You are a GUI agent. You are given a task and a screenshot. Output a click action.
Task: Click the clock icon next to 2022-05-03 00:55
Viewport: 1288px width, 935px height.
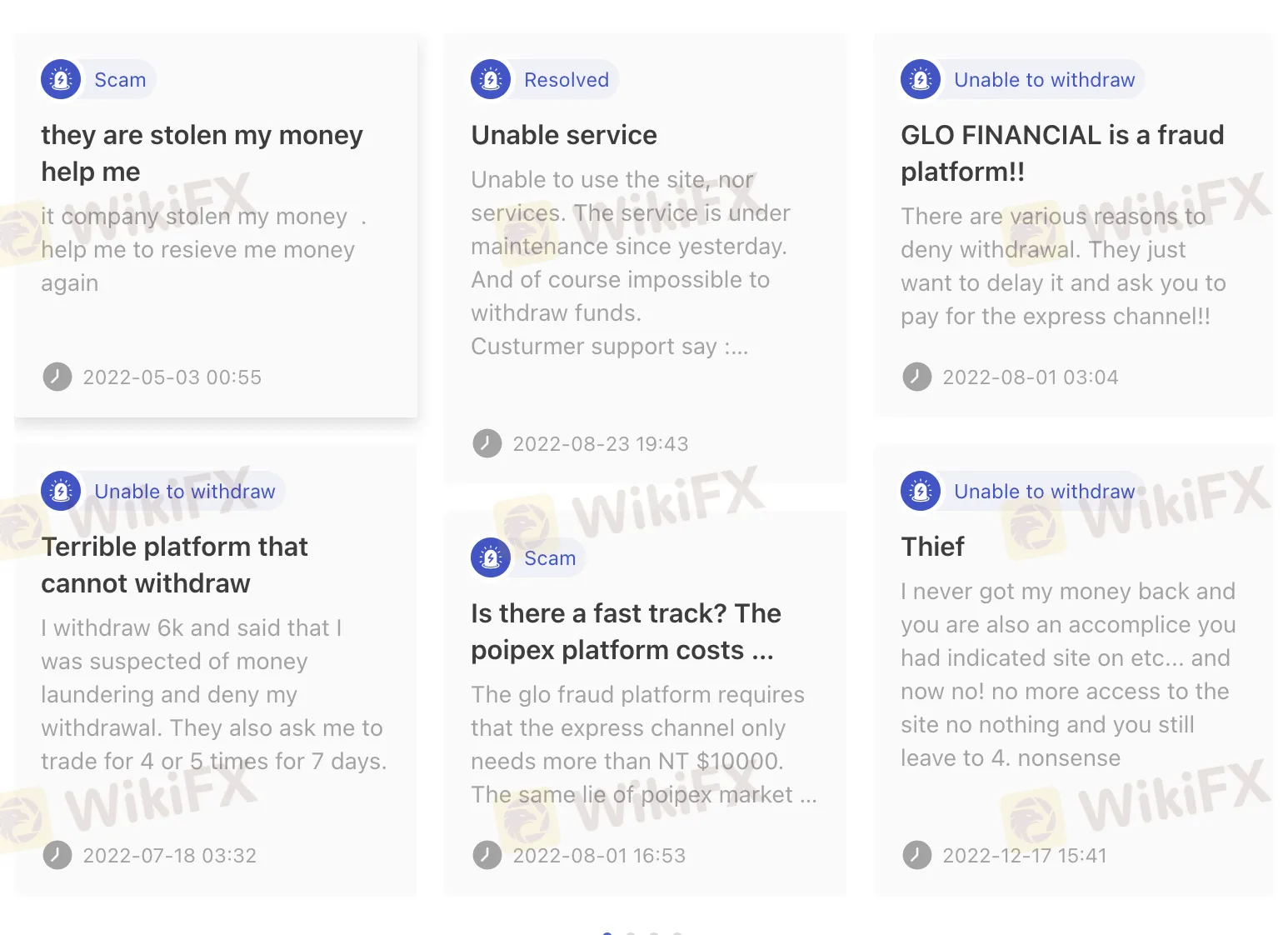57,377
